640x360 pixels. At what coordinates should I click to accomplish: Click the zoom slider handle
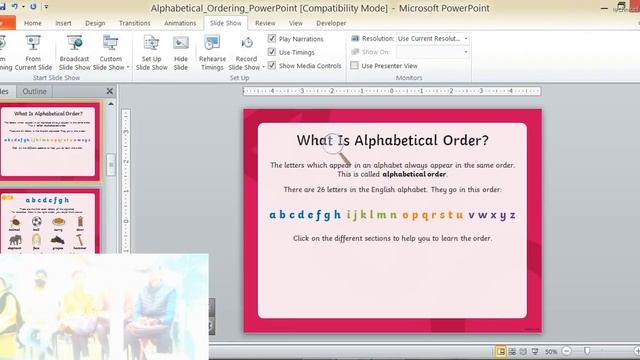point(587,351)
